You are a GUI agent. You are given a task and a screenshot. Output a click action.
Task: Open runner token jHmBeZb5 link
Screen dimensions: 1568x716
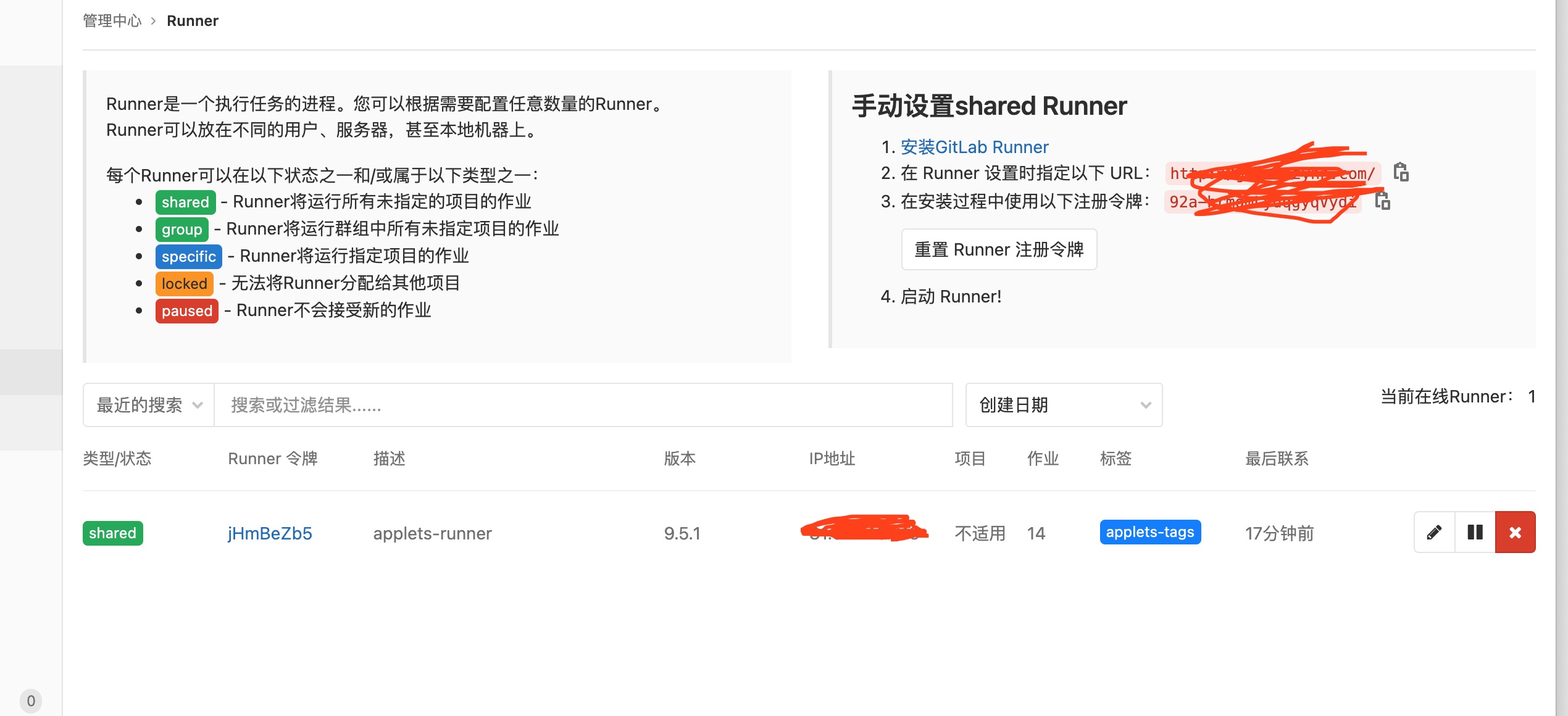tap(270, 533)
